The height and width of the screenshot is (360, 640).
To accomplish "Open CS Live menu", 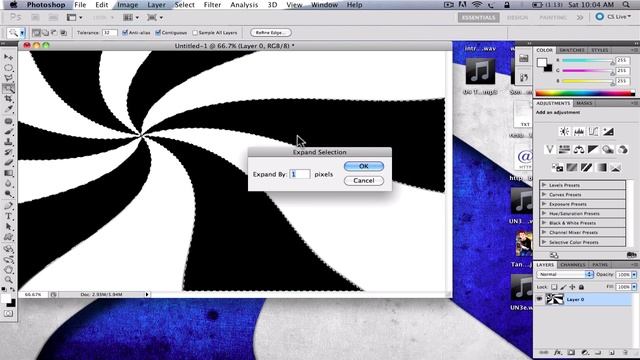I will (613, 17).
